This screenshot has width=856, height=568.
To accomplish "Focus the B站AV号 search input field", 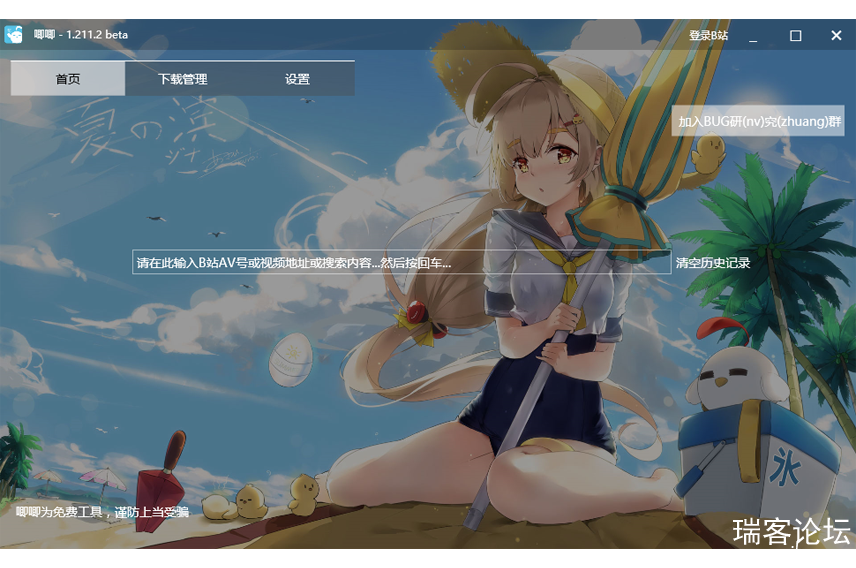I will (401, 262).
